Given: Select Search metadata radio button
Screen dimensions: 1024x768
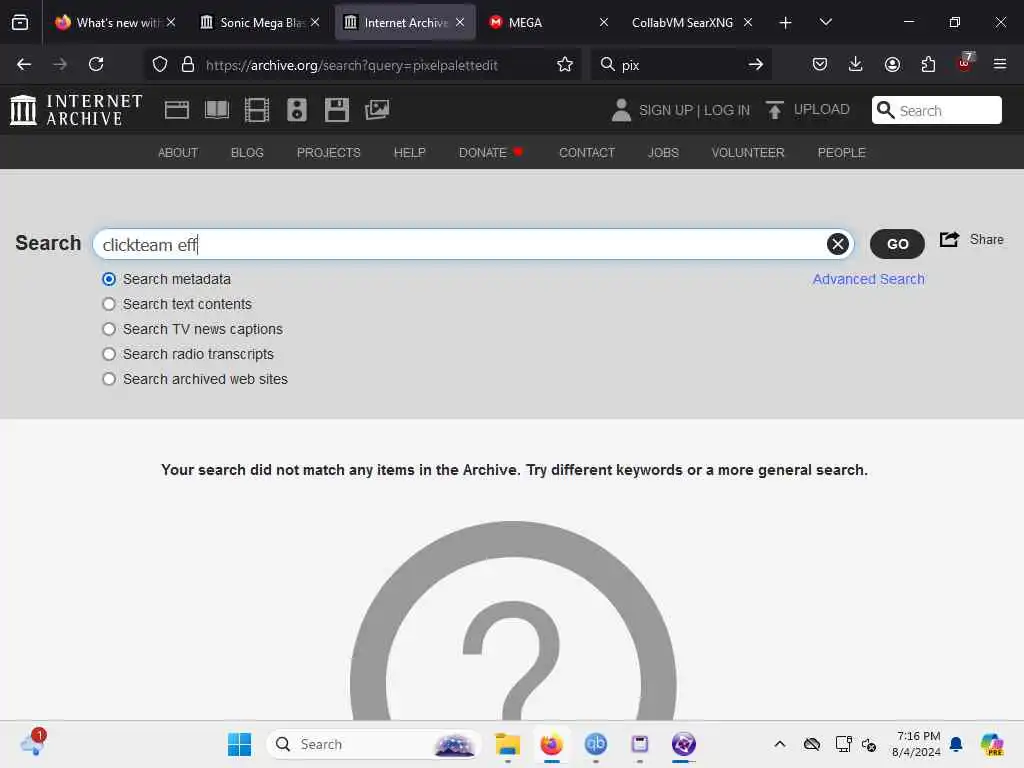Looking at the screenshot, I should (x=109, y=279).
